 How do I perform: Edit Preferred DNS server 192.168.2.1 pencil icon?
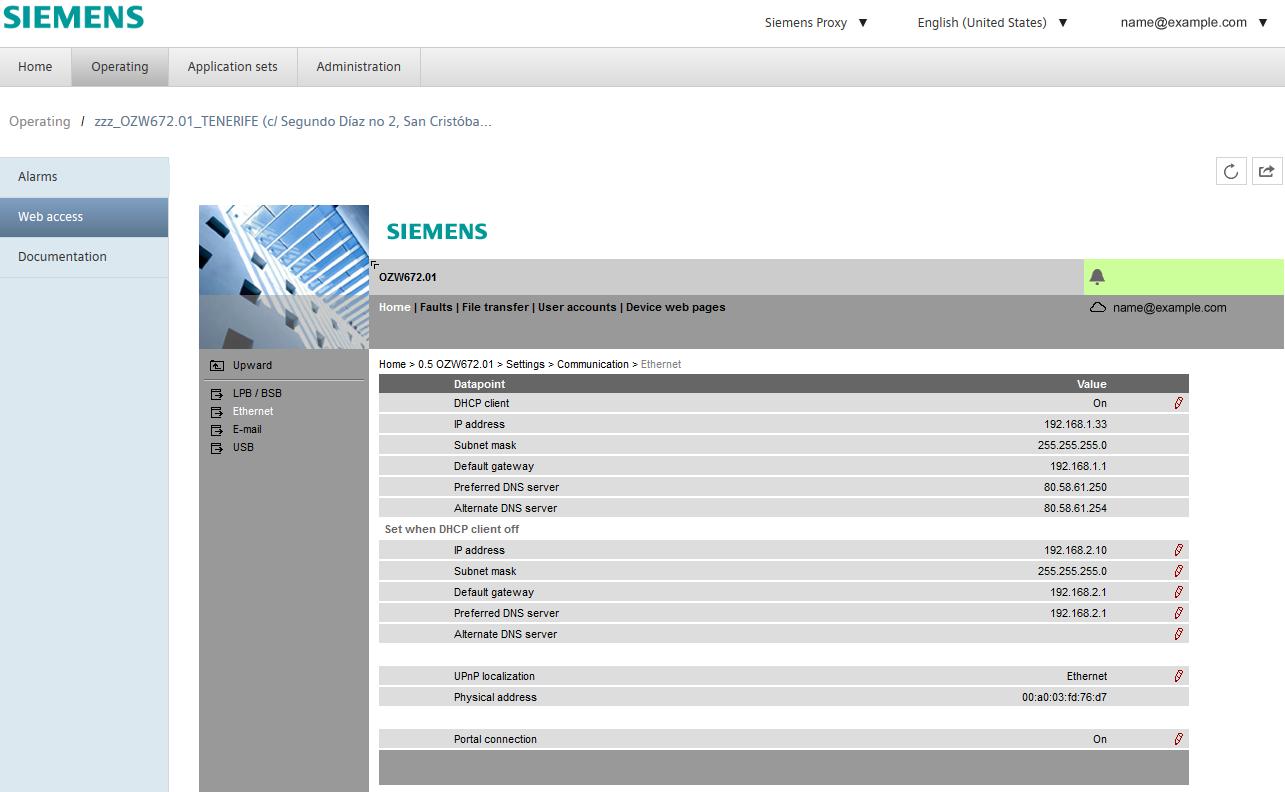1178,613
